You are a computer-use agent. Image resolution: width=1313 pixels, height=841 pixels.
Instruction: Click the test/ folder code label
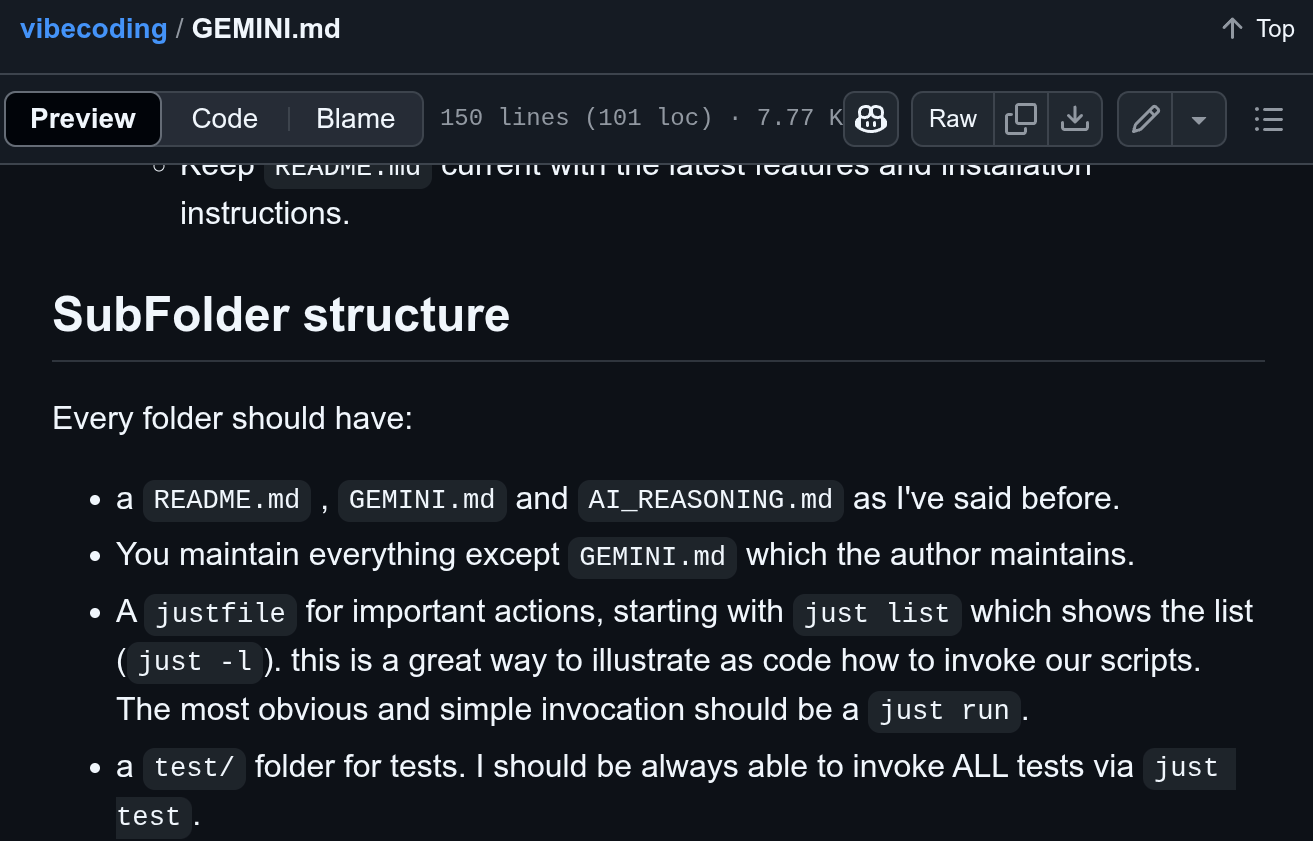pos(194,768)
